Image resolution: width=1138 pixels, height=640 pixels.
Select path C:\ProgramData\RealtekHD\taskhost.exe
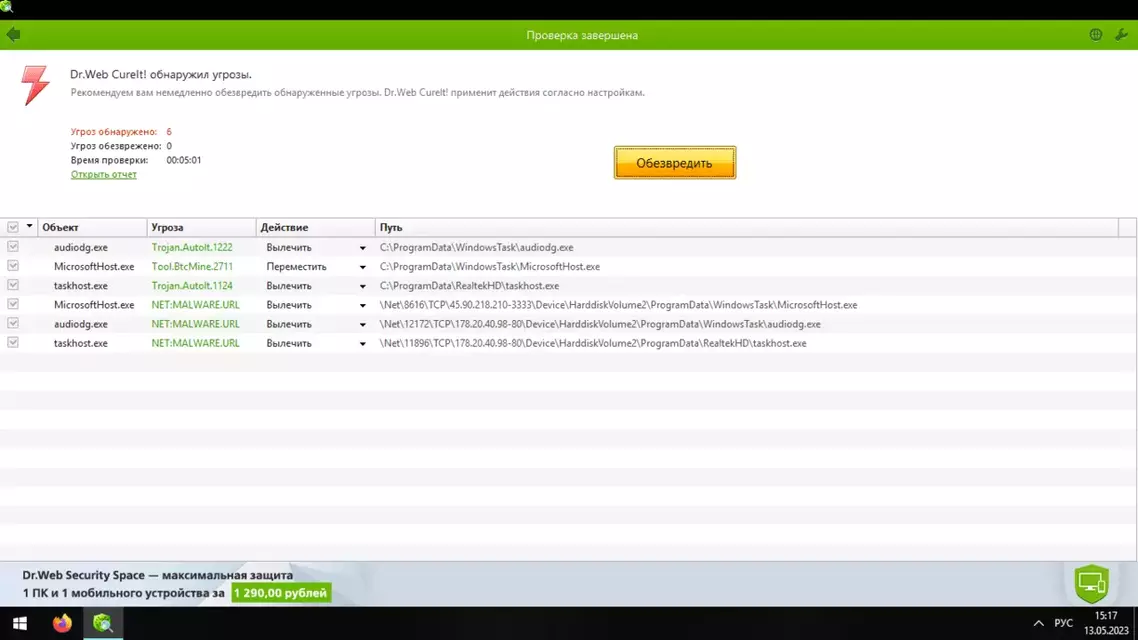(469, 286)
